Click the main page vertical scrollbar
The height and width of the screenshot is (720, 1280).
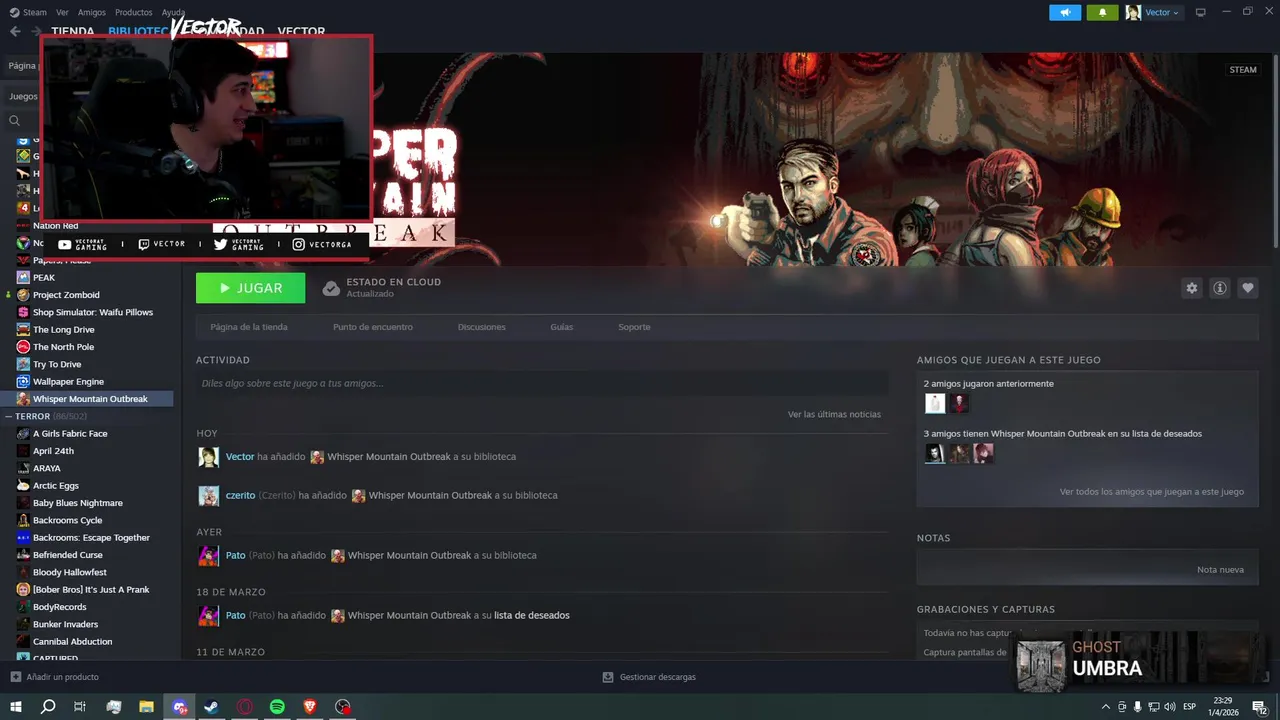1275,150
